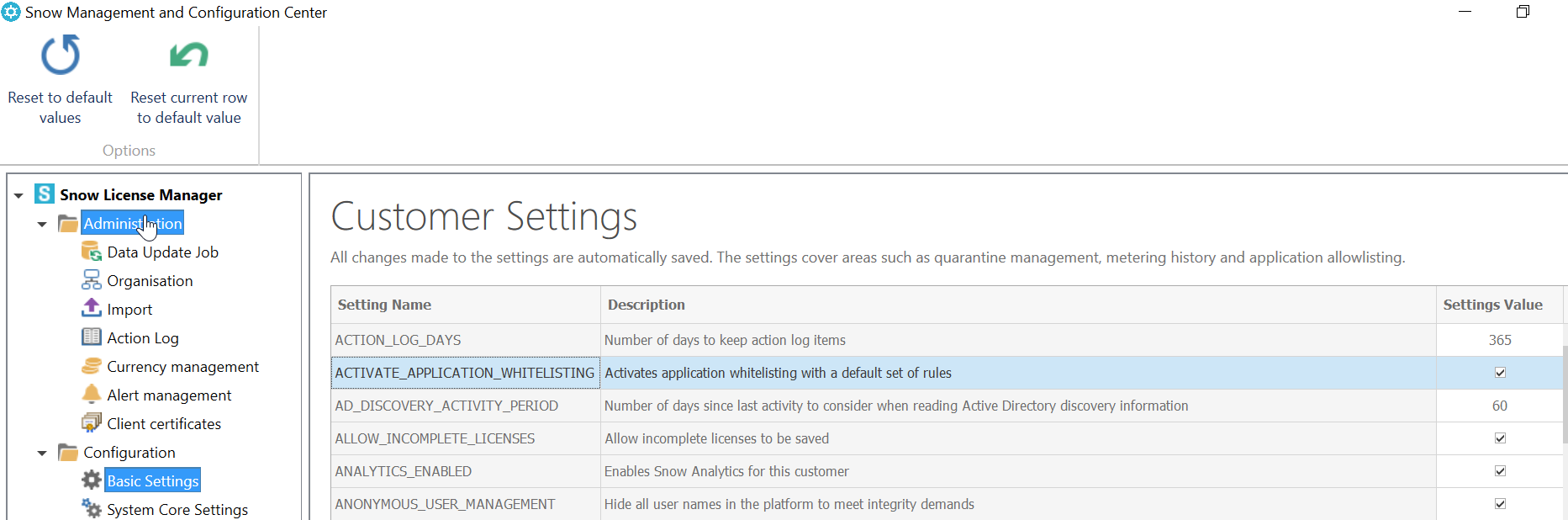Screen dimensions: 1568x520
Task: Edit AD_DISCOVERY_ACTIVITY_PERIOD value 60
Action: [1500, 406]
